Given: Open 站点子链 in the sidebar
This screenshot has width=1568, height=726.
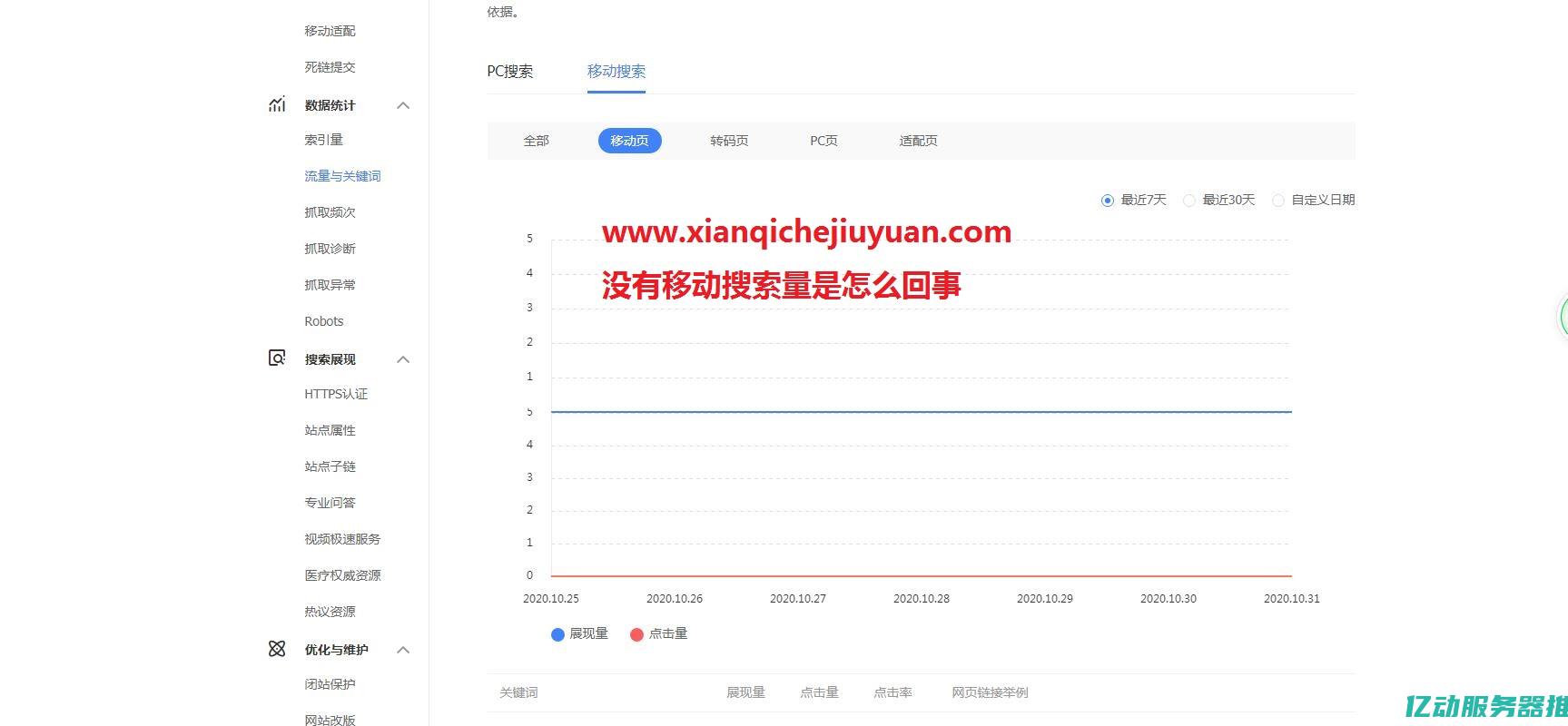Looking at the screenshot, I should pos(330,466).
